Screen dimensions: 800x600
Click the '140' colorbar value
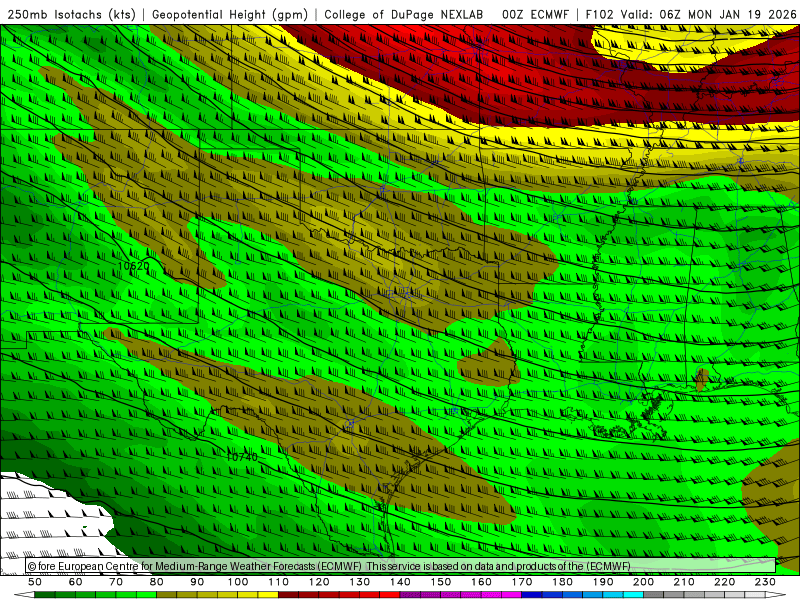[x=400, y=582]
